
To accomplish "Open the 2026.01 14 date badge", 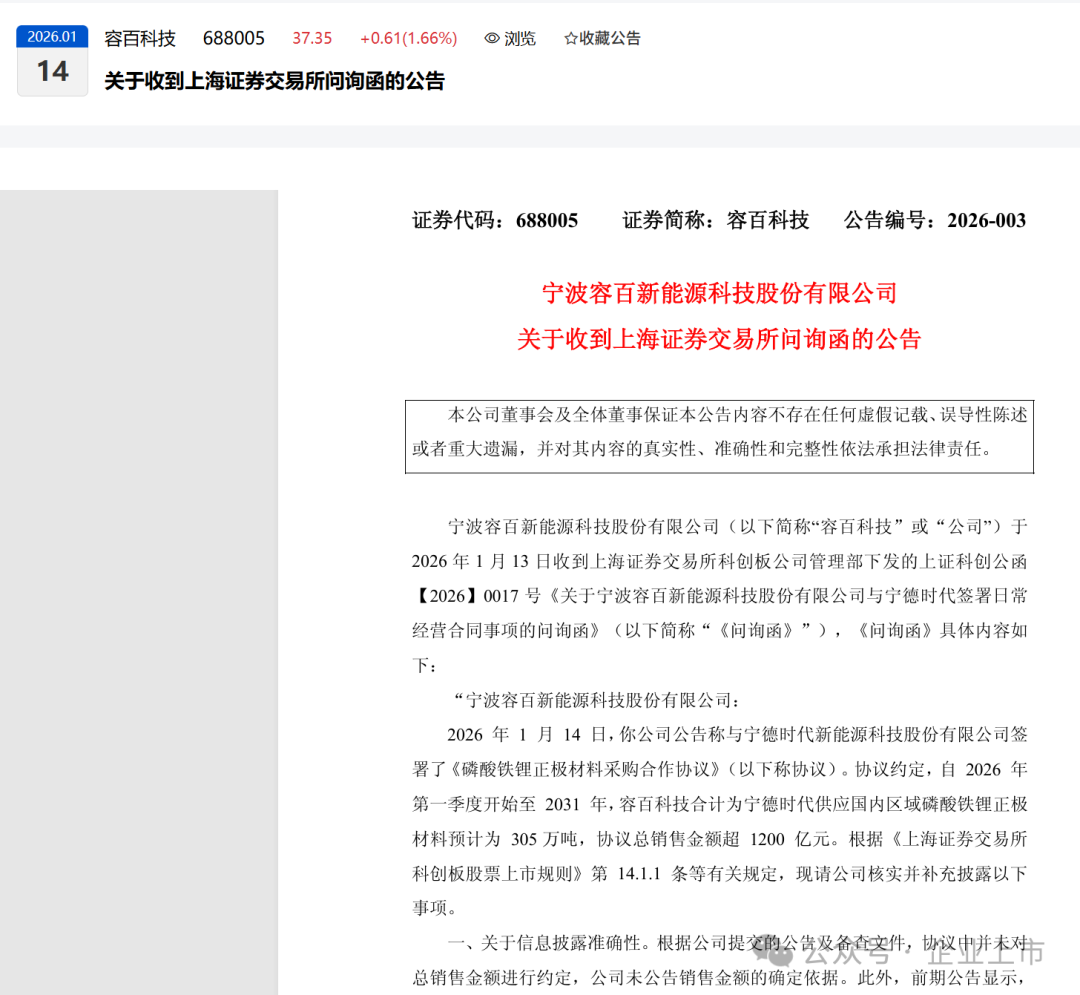I will pyautogui.click(x=52, y=61).
